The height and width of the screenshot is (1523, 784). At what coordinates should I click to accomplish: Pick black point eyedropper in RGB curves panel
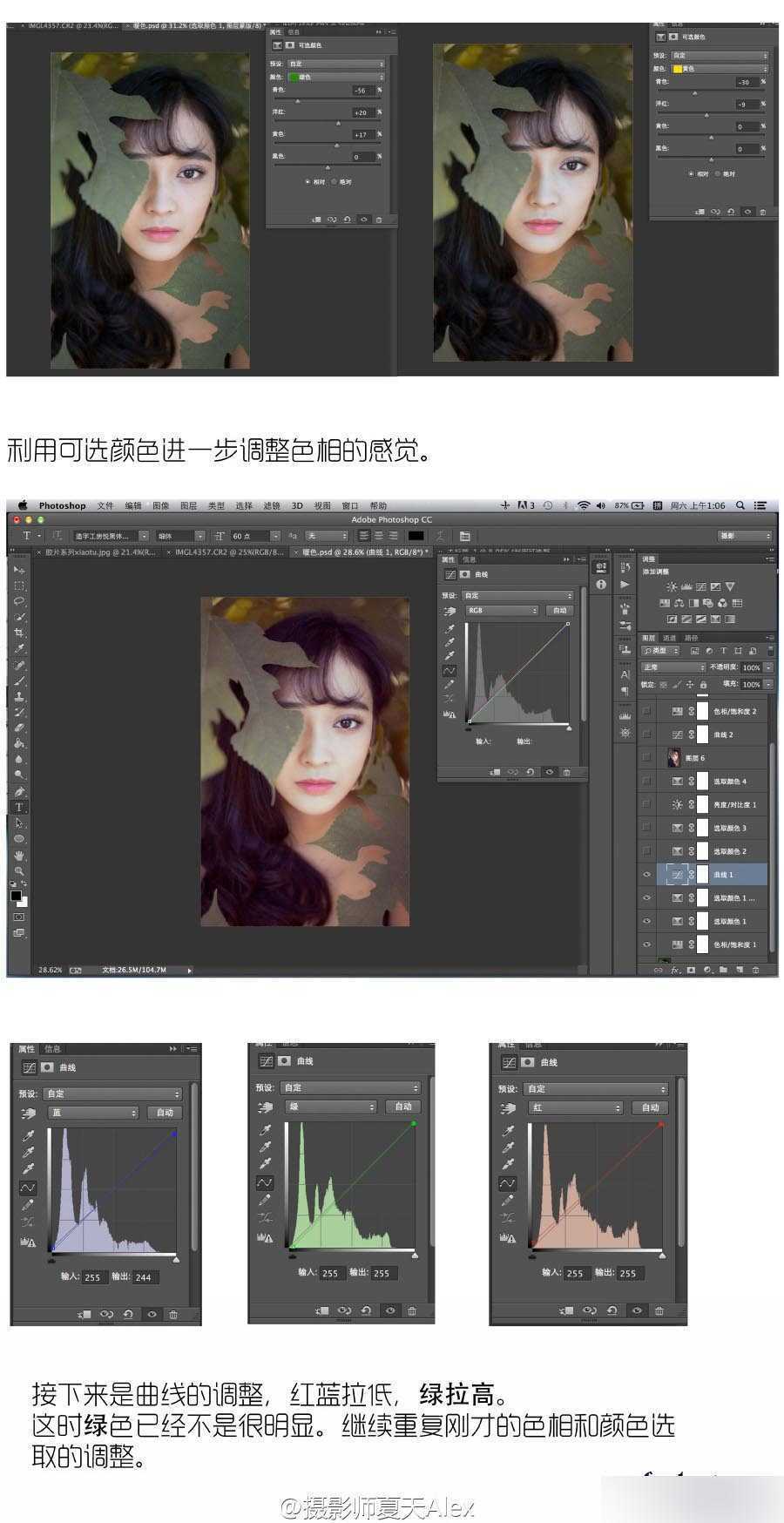point(449,628)
